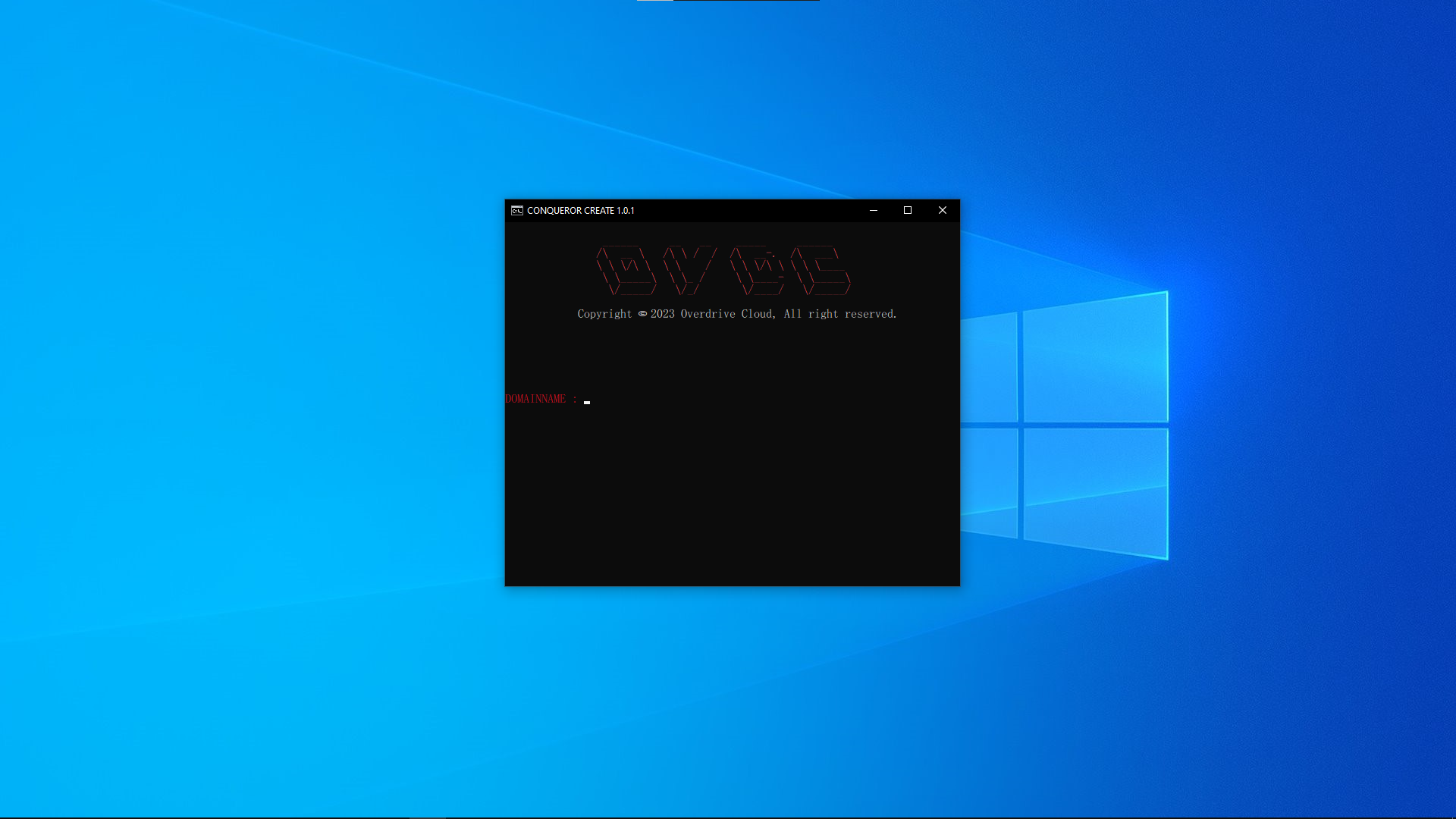Click the ASCII art letter V
The height and width of the screenshot is (819, 1456).
click(689, 271)
